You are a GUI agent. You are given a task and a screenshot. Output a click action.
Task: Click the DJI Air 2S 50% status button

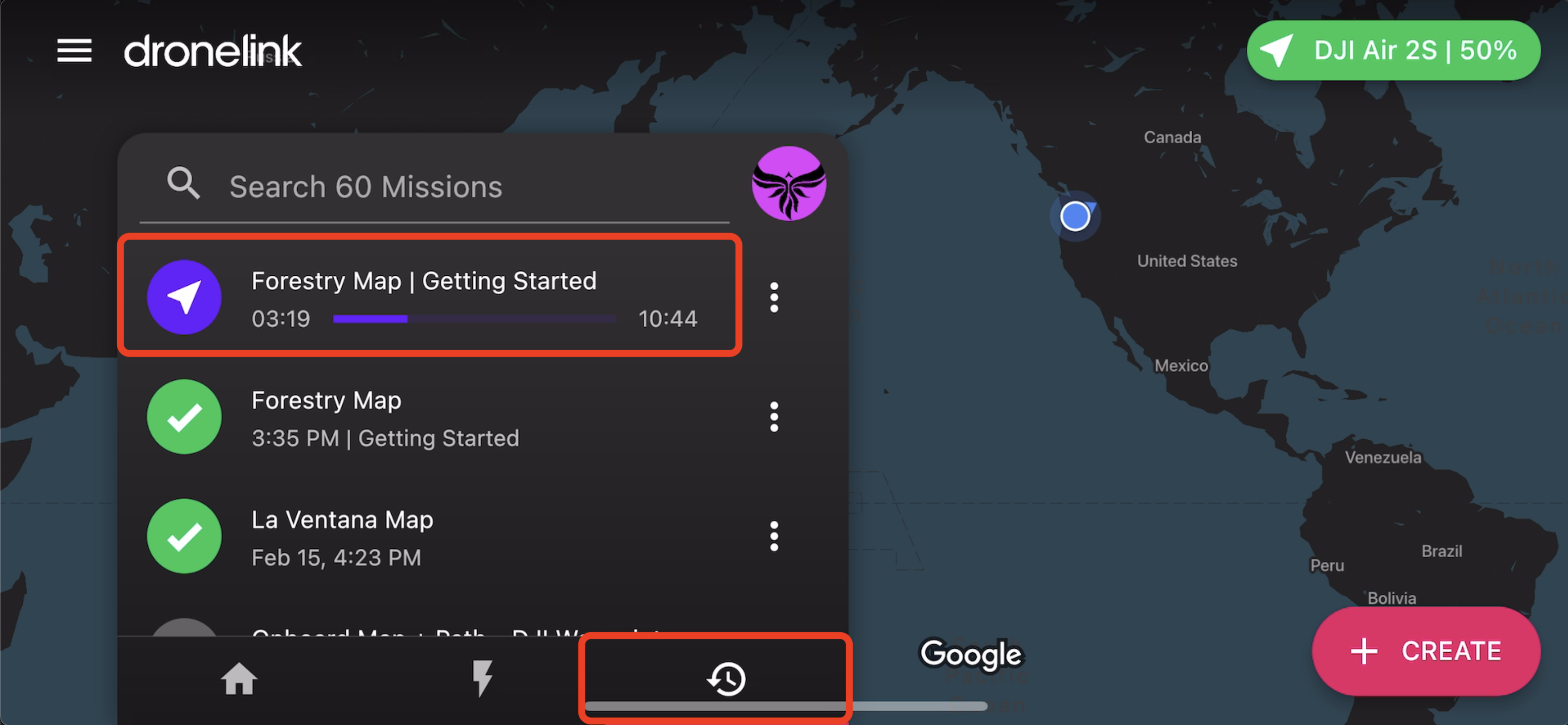click(x=1393, y=50)
